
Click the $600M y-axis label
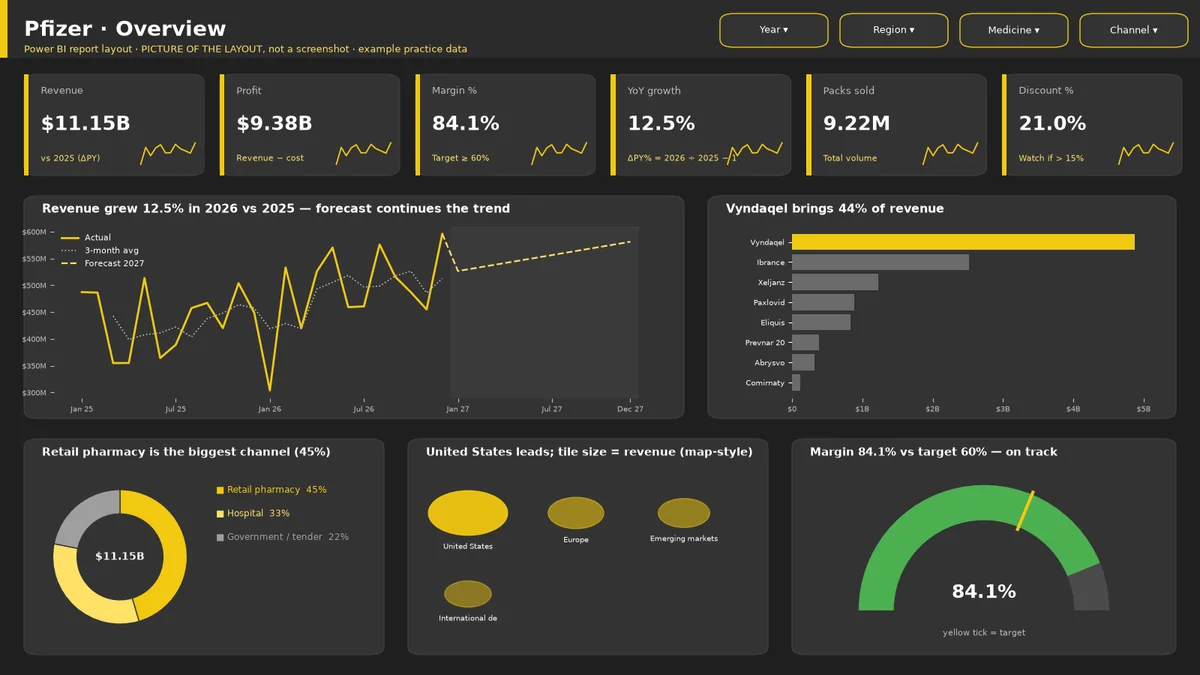coord(34,232)
